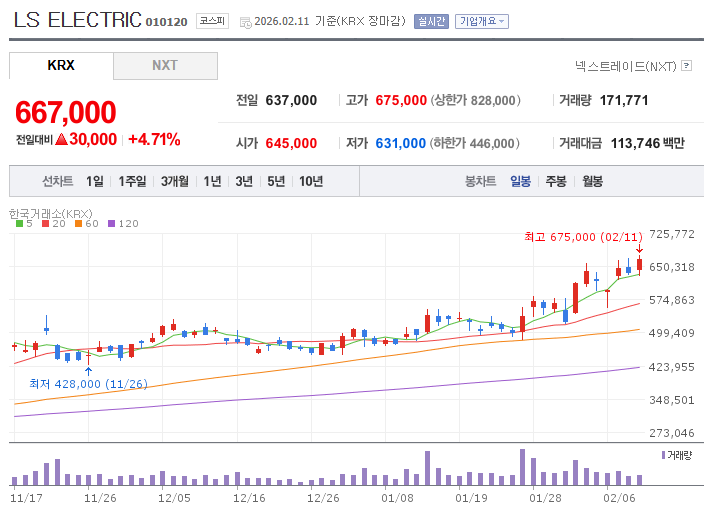Viewport: 704px width, 512px height.
Task: Click the 실시간 real-time button
Action: (x=431, y=21)
